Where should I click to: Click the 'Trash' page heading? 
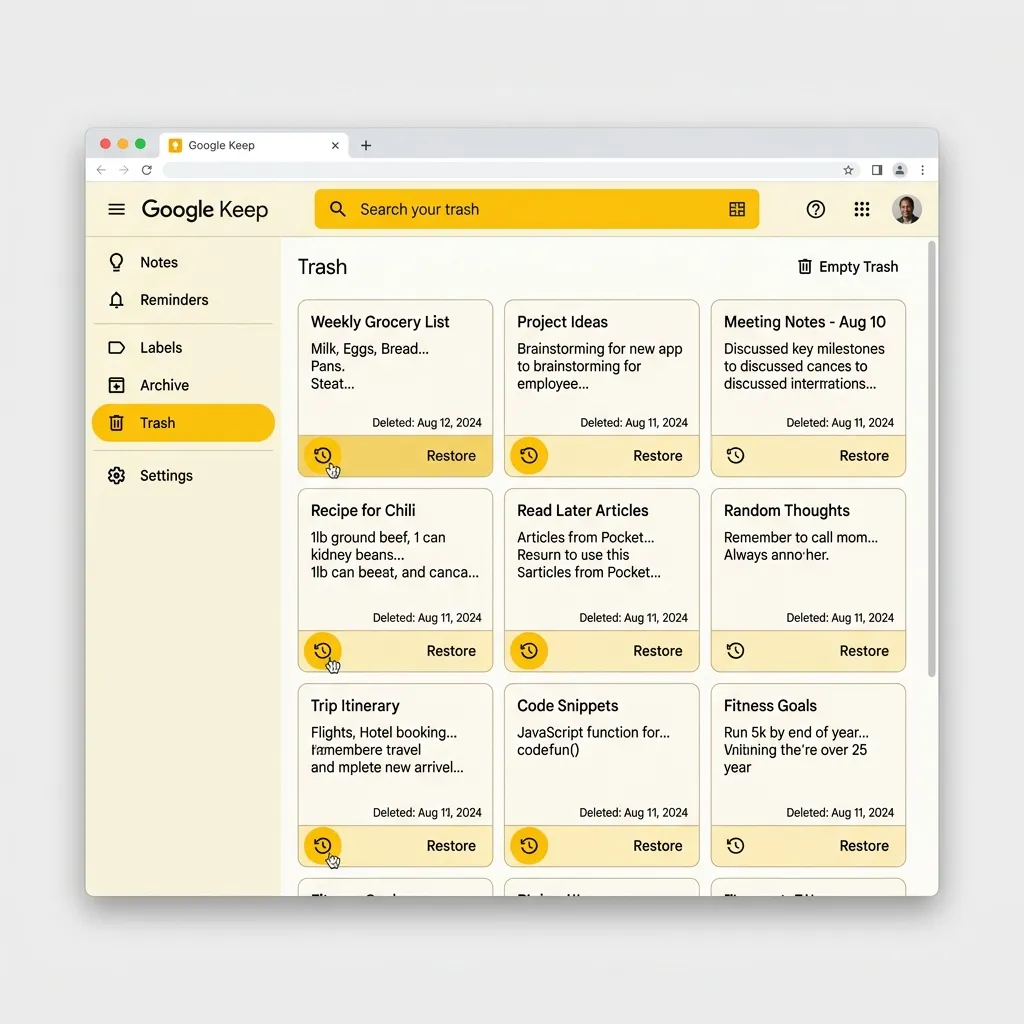pyautogui.click(x=323, y=267)
